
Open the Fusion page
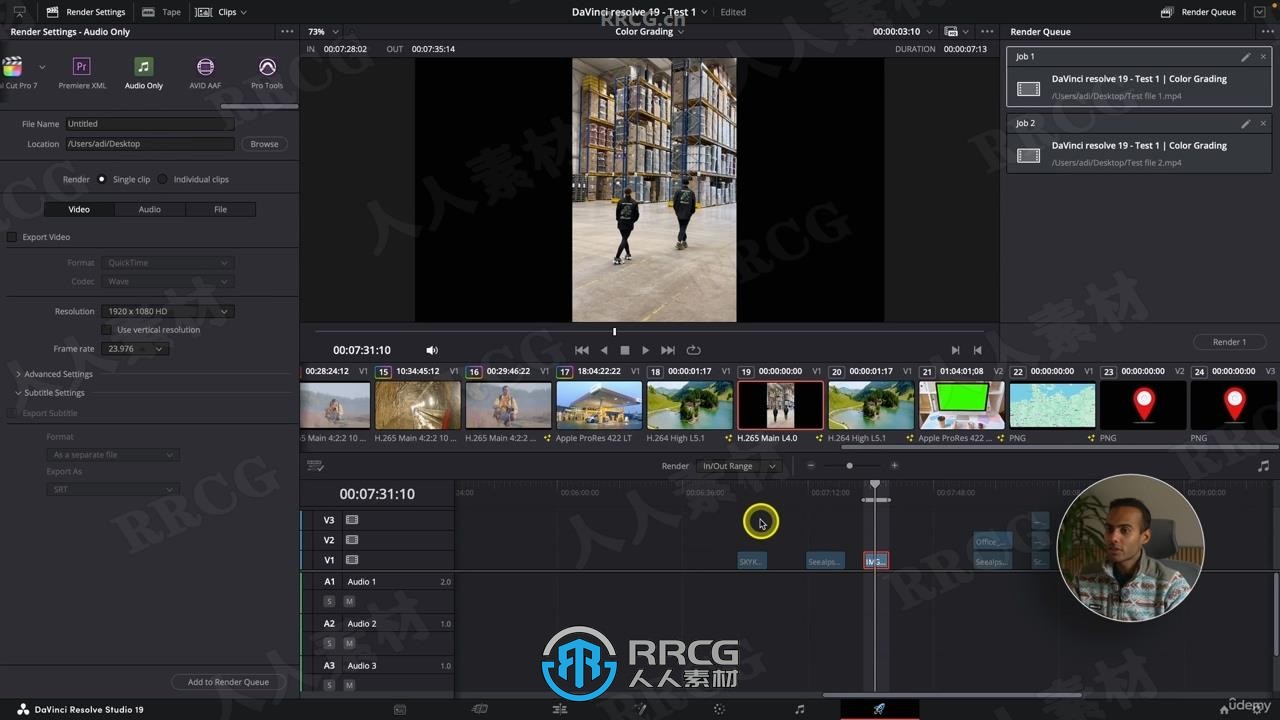click(x=640, y=709)
